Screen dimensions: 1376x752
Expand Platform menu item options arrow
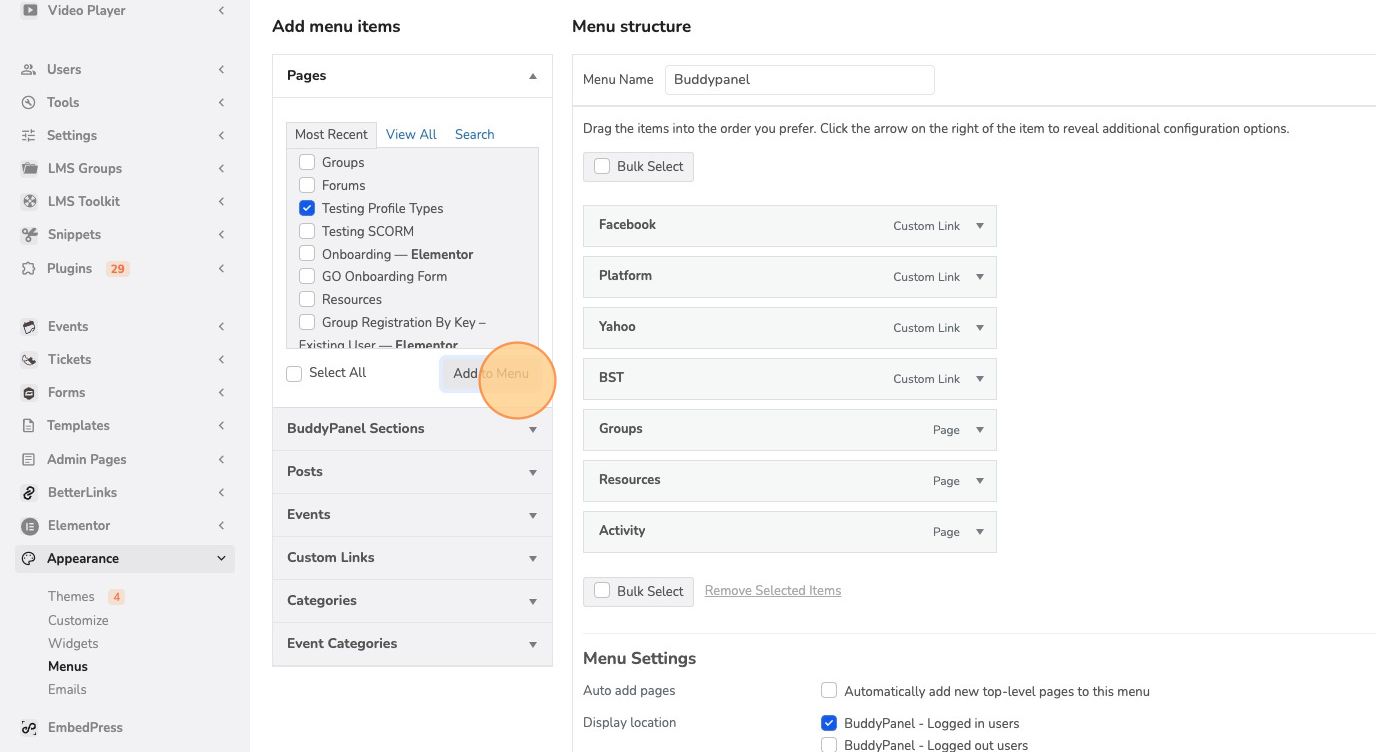980,277
